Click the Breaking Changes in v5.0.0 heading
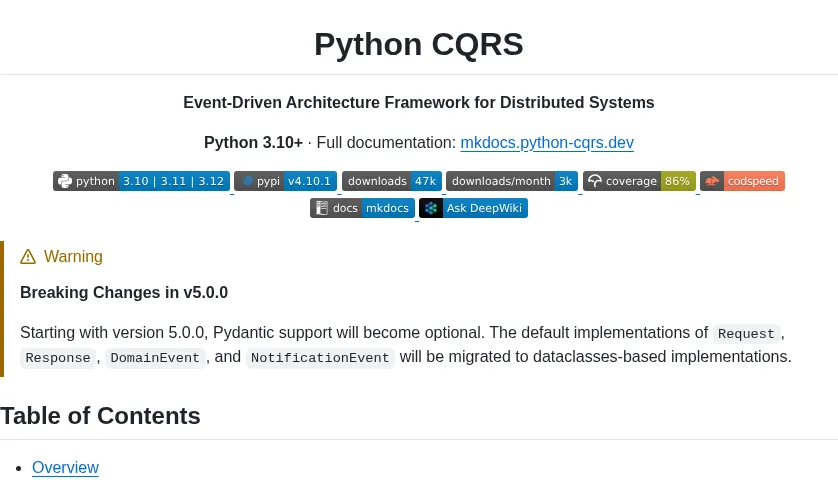 [x=124, y=292]
